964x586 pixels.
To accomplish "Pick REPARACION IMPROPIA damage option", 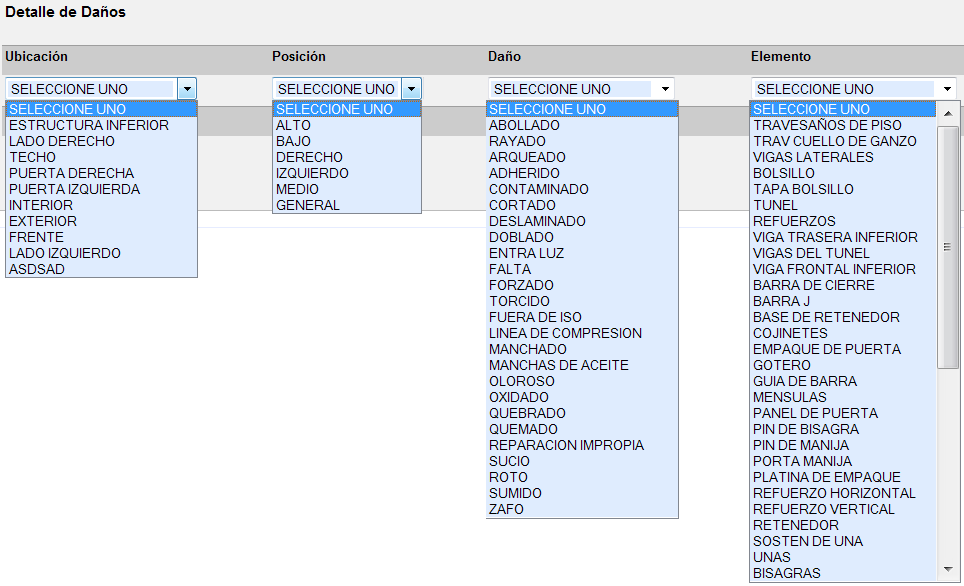I will [566, 445].
